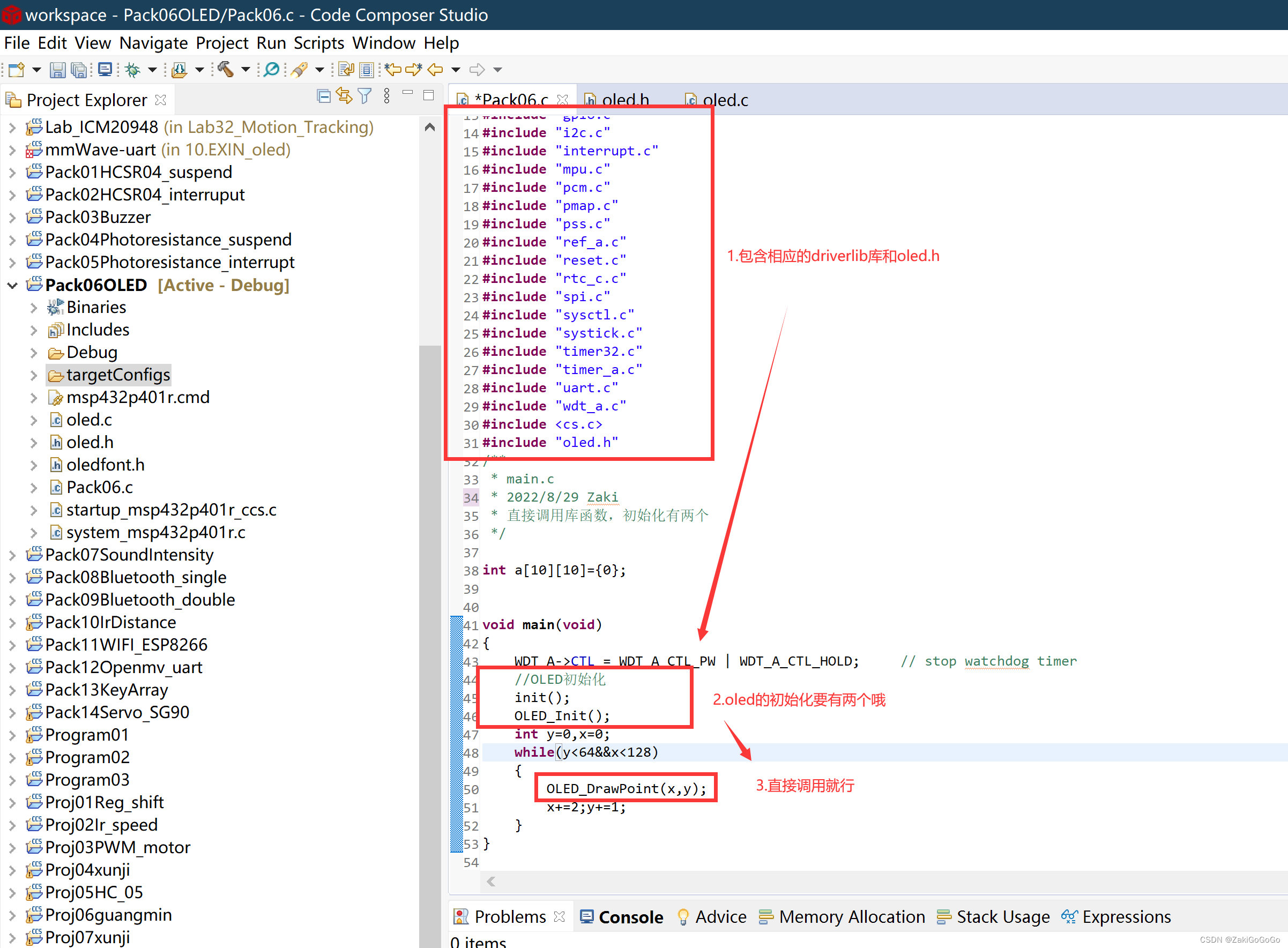1288x948 pixels.
Task: Switch to the Memory Allocation tab
Action: [851, 917]
